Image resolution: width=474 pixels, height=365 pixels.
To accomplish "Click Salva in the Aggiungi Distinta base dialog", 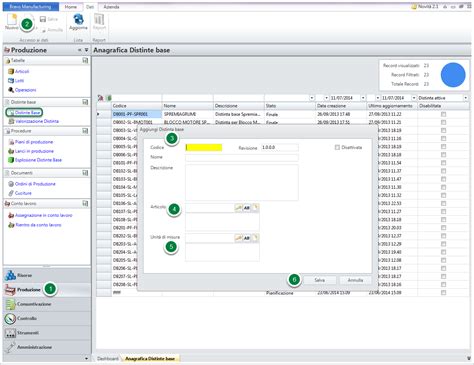I will [x=320, y=280].
